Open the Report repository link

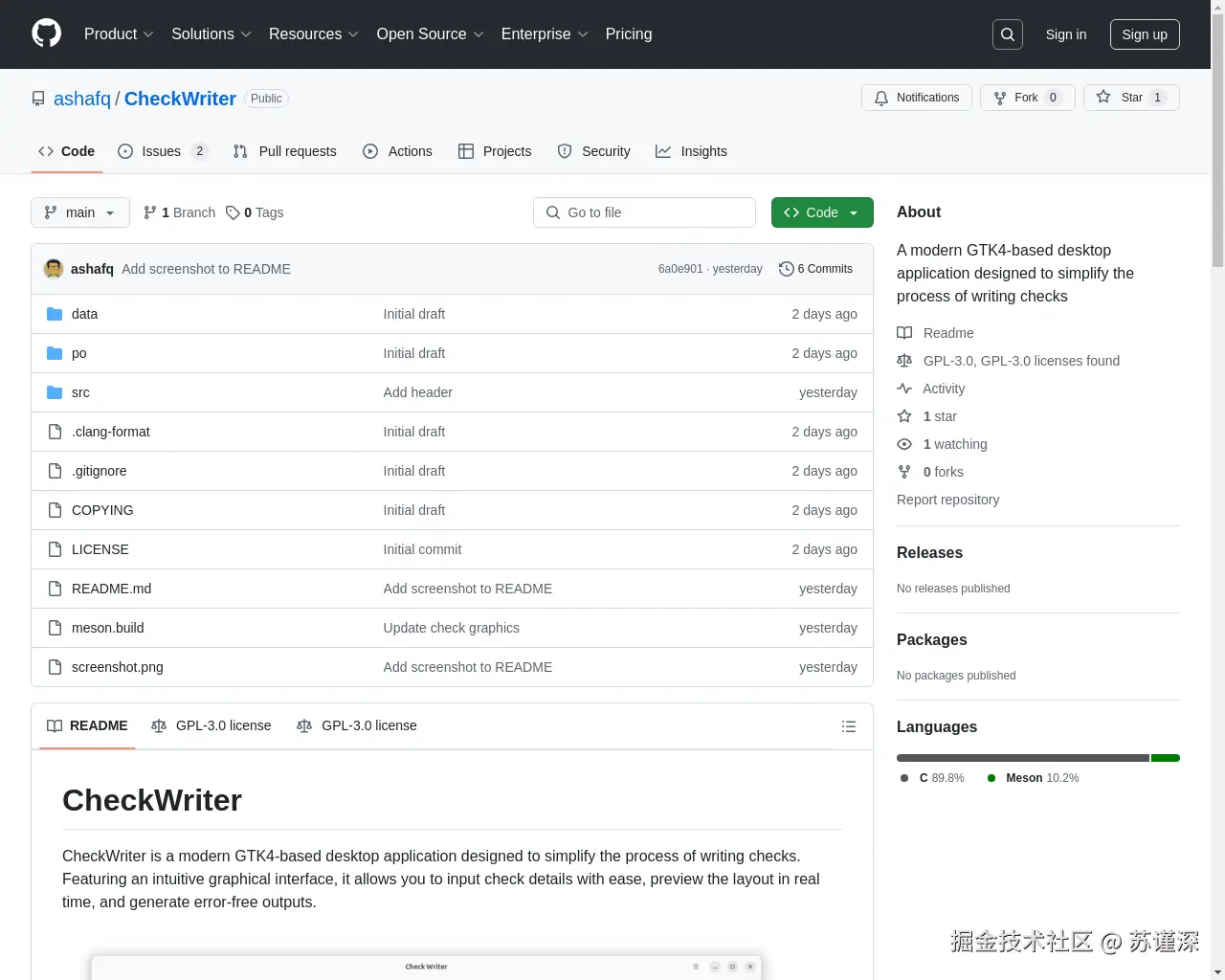[x=947, y=500]
